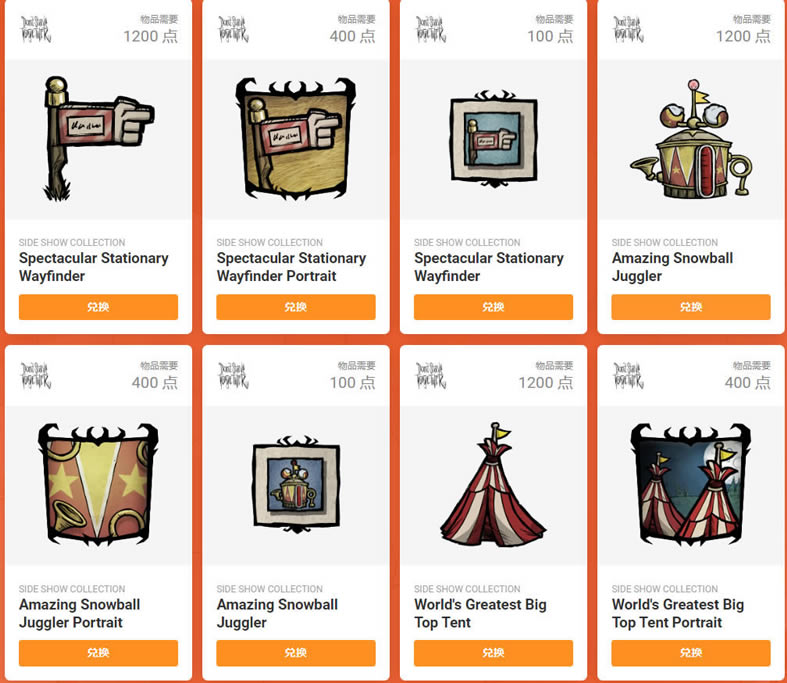Open the World's Greatest Big Top Tent Portrait title
The height and width of the screenshot is (683, 787).
pyautogui.click(x=678, y=613)
